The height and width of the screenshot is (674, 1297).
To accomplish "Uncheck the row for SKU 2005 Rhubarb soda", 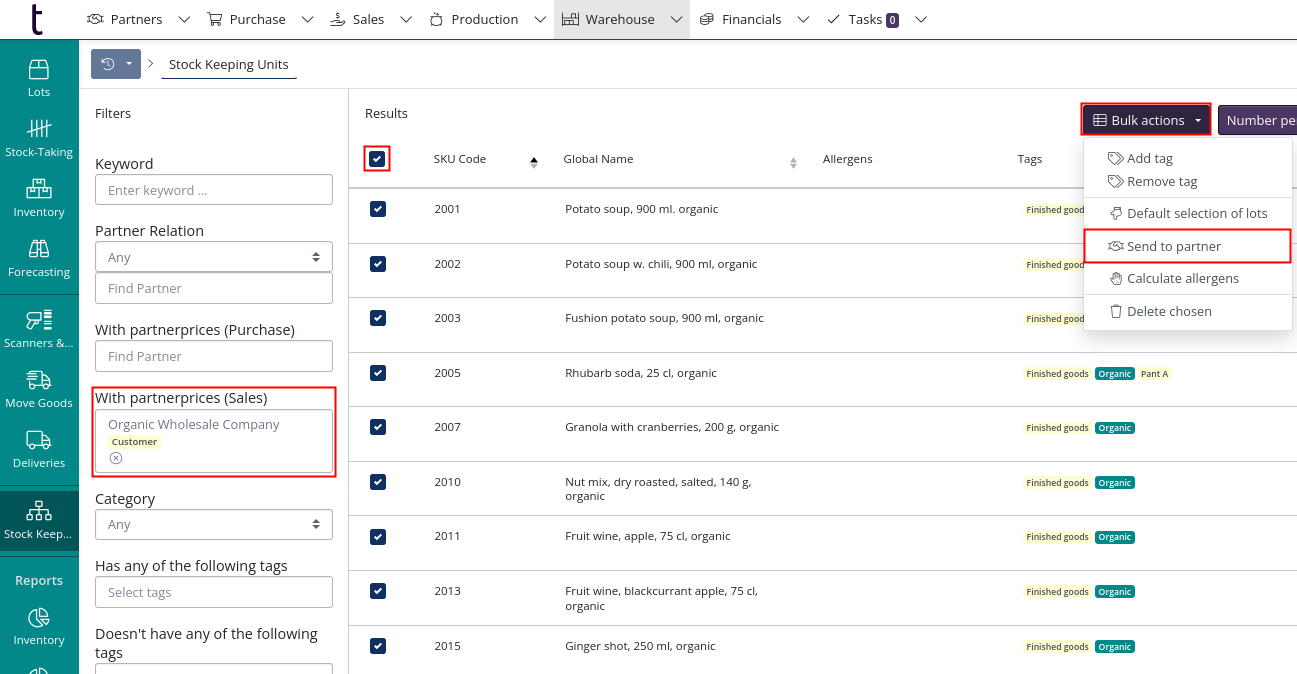I will pyautogui.click(x=378, y=372).
